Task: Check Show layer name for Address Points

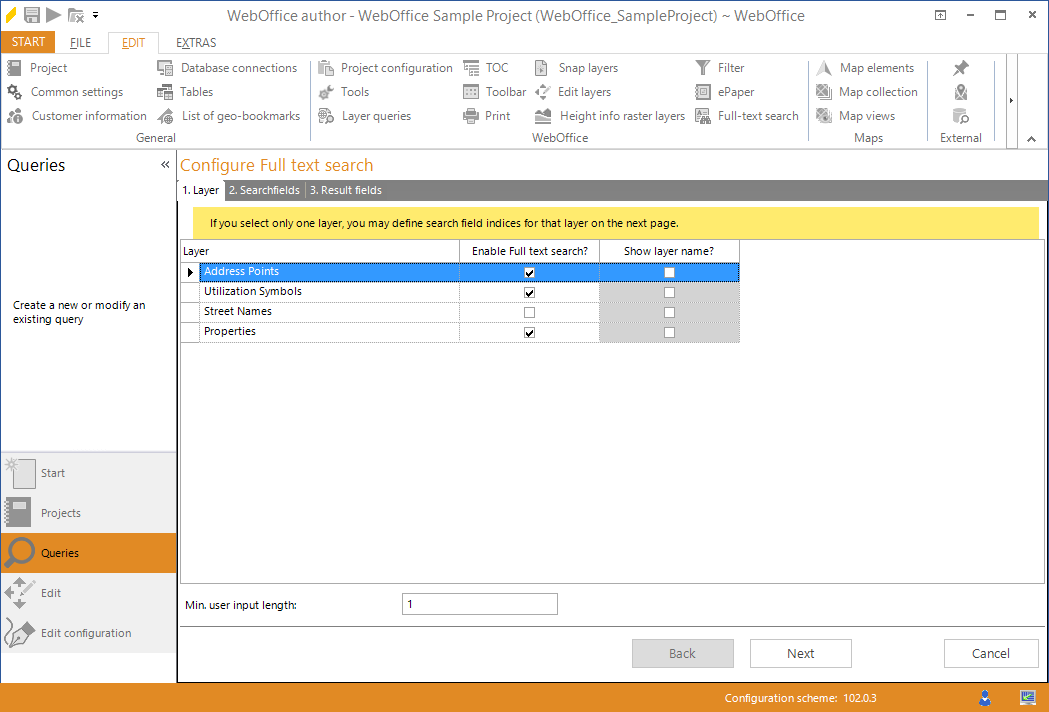Action: tap(669, 271)
